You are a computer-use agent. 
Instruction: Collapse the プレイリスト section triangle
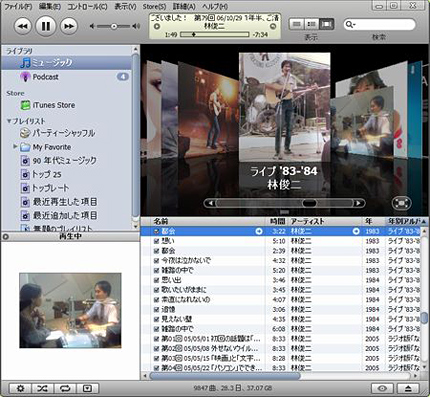click(9, 121)
